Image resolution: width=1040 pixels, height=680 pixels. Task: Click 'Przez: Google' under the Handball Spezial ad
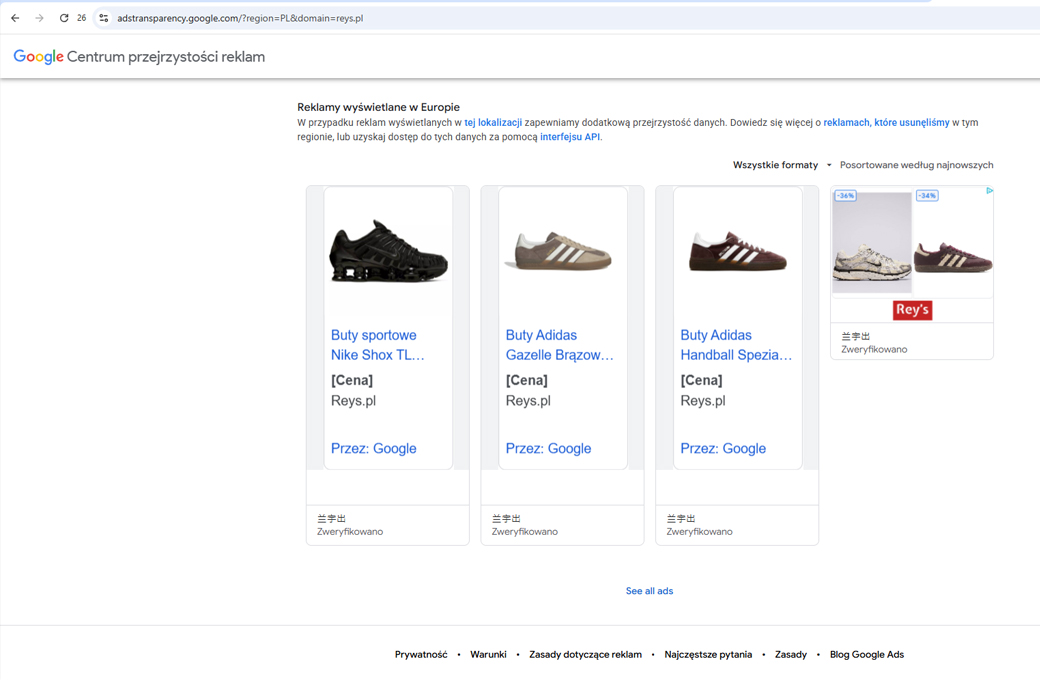click(723, 448)
